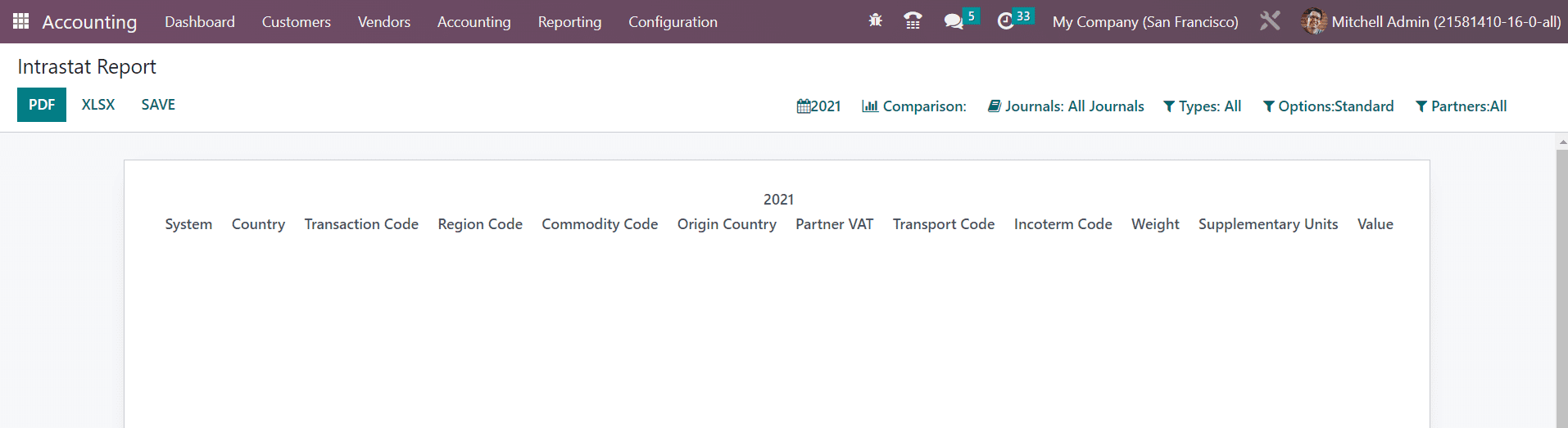Image resolution: width=1568 pixels, height=428 pixels.
Task: Export report with XLSX button
Action: point(98,105)
